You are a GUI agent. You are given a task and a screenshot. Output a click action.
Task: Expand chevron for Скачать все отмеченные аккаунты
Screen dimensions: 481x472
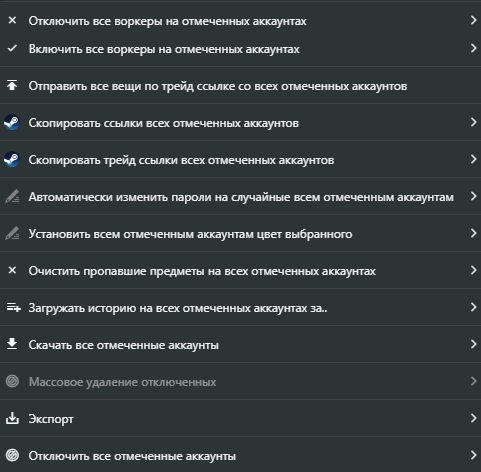click(473, 344)
